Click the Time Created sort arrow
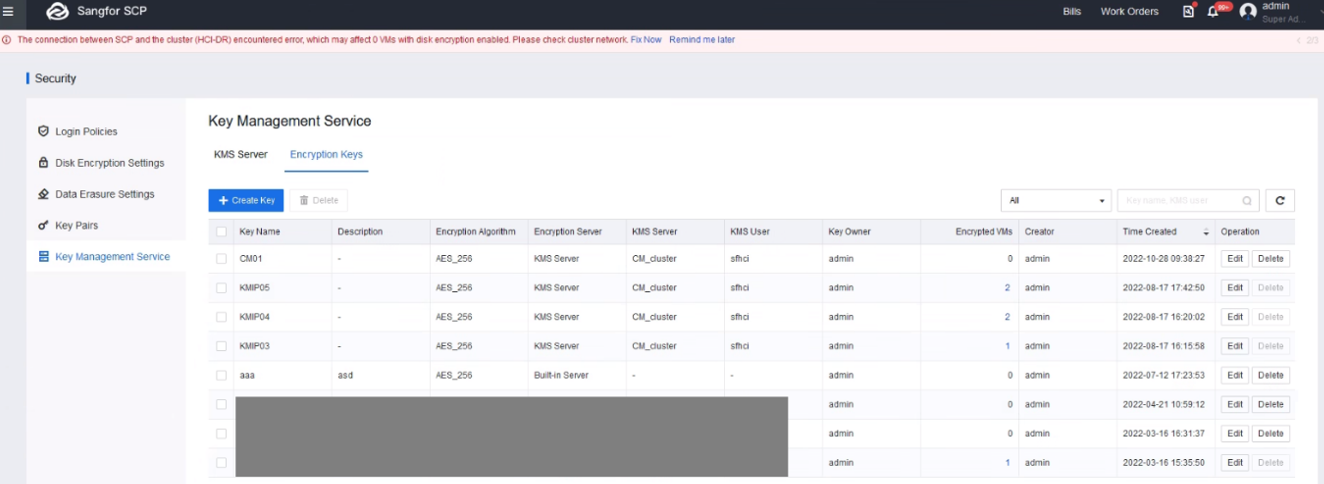The image size is (1324, 484). (x=1205, y=232)
